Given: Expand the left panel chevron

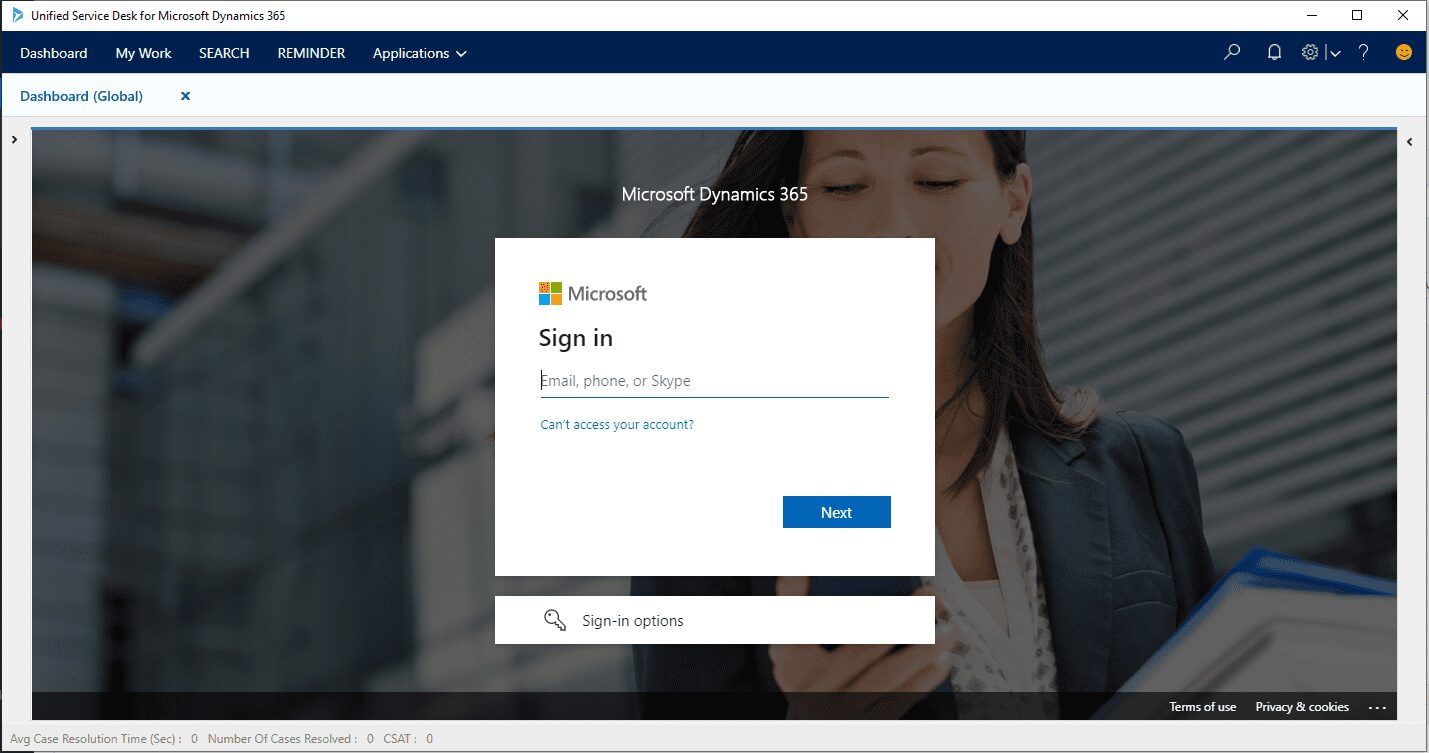Looking at the screenshot, I should coord(14,140).
